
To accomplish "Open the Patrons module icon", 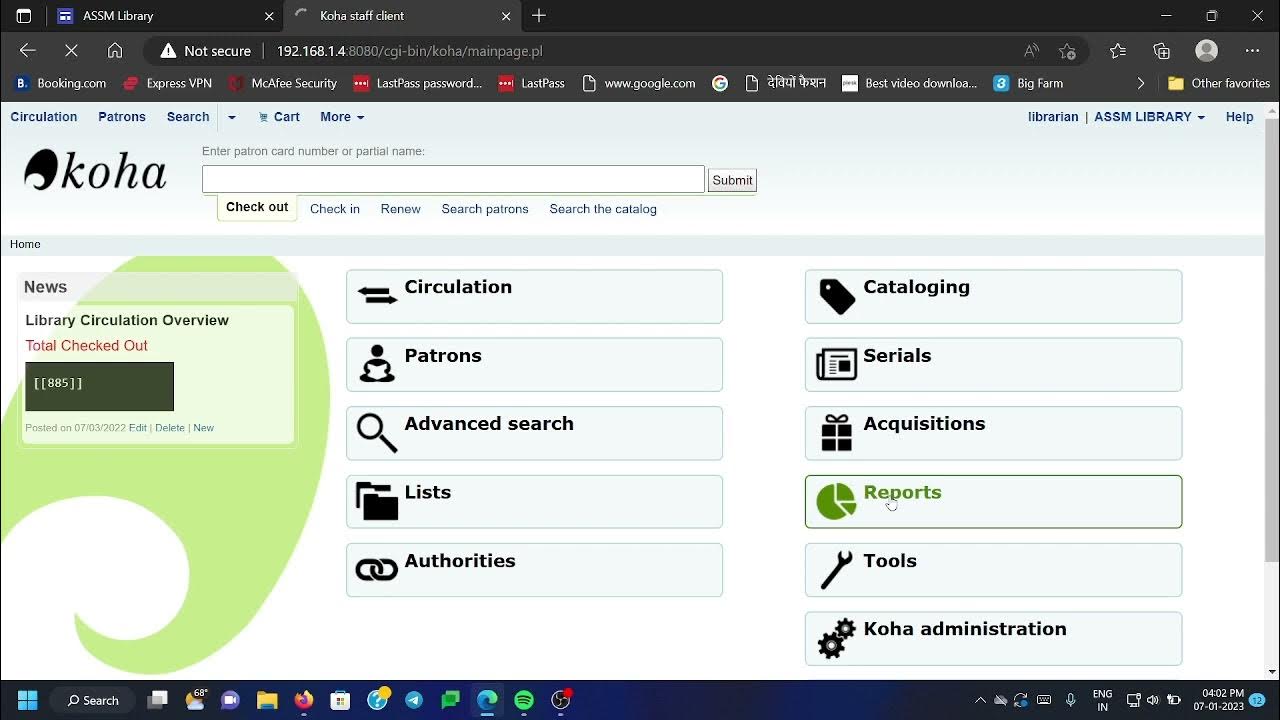I will point(377,364).
